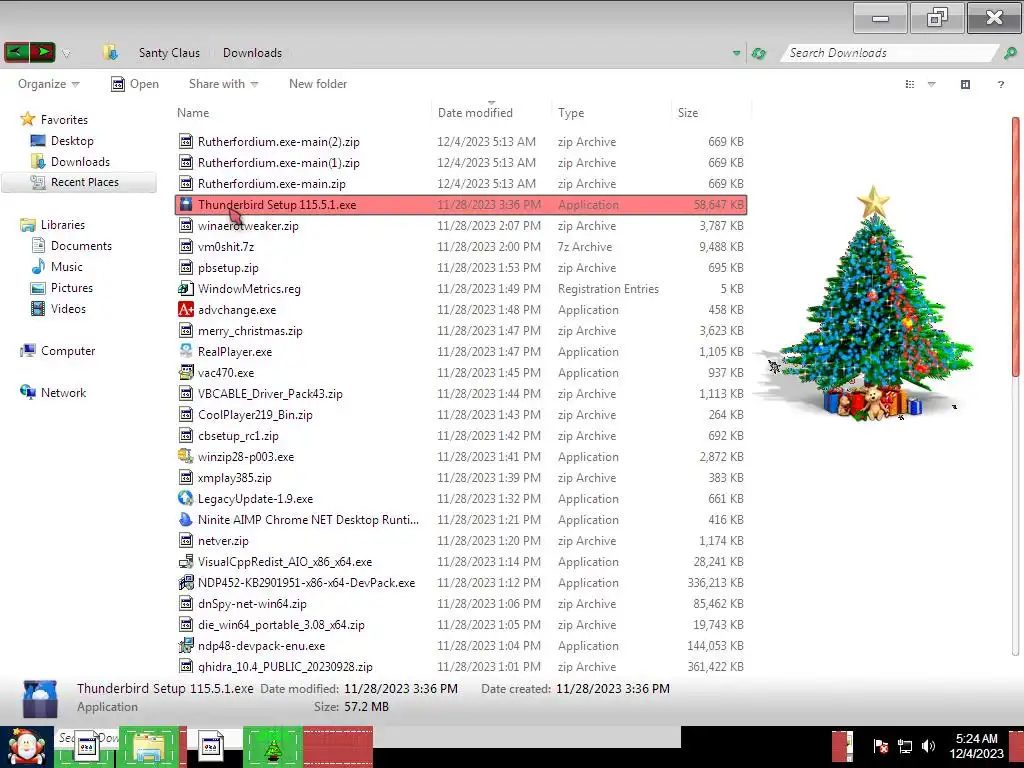Image resolution: width=1024 pixels, height=768 pixels.
Task: Click the volume speaker tray icon
Action: tap(928, 746)
